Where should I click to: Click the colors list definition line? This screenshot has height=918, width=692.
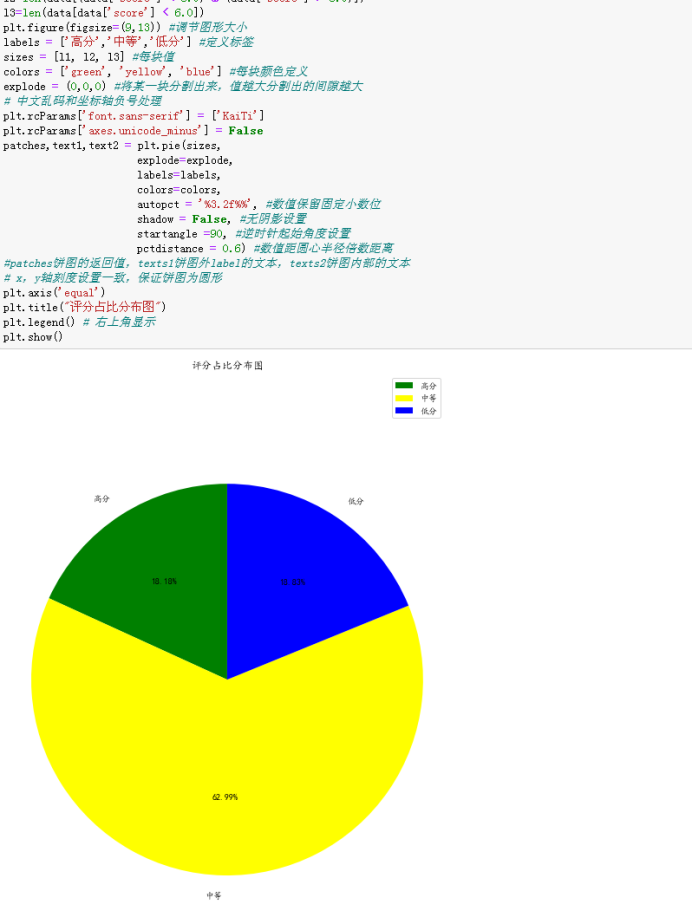click(155, 71)
